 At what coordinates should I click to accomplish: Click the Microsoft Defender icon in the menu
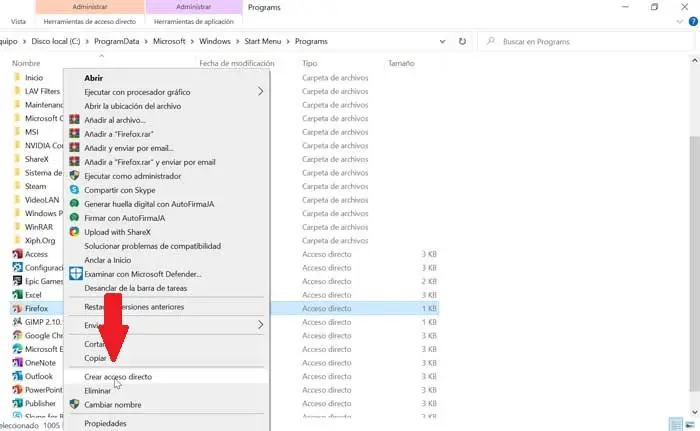[75, 274]
